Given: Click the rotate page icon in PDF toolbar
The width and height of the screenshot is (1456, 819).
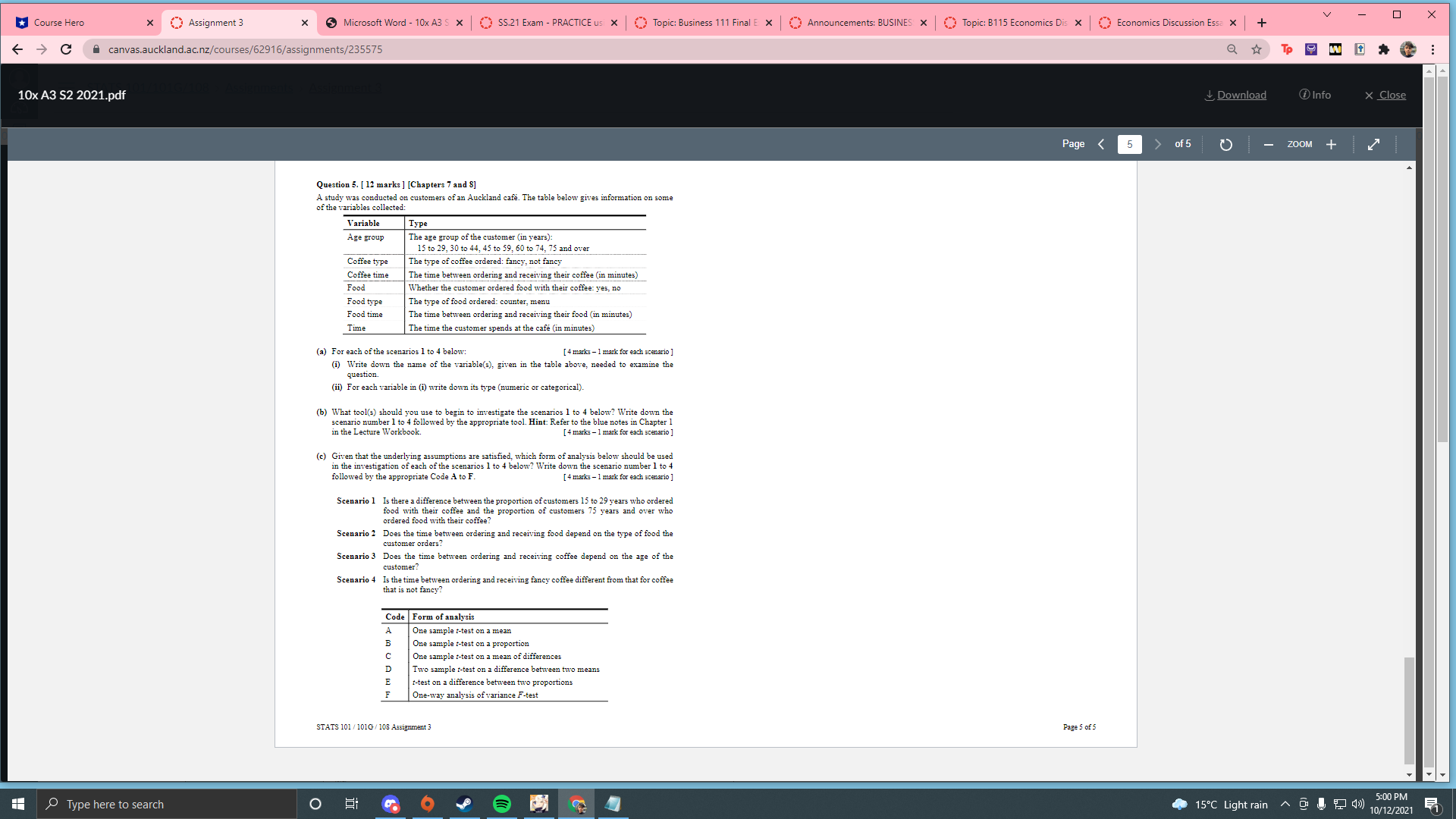Looking at the screenshot, I should [x=1226, y=144].
